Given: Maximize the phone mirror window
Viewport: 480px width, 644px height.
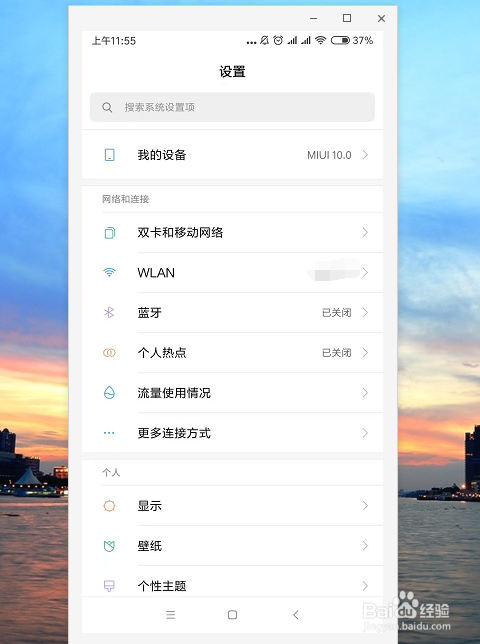Looking at the screenshot, I should coord(347,18).
